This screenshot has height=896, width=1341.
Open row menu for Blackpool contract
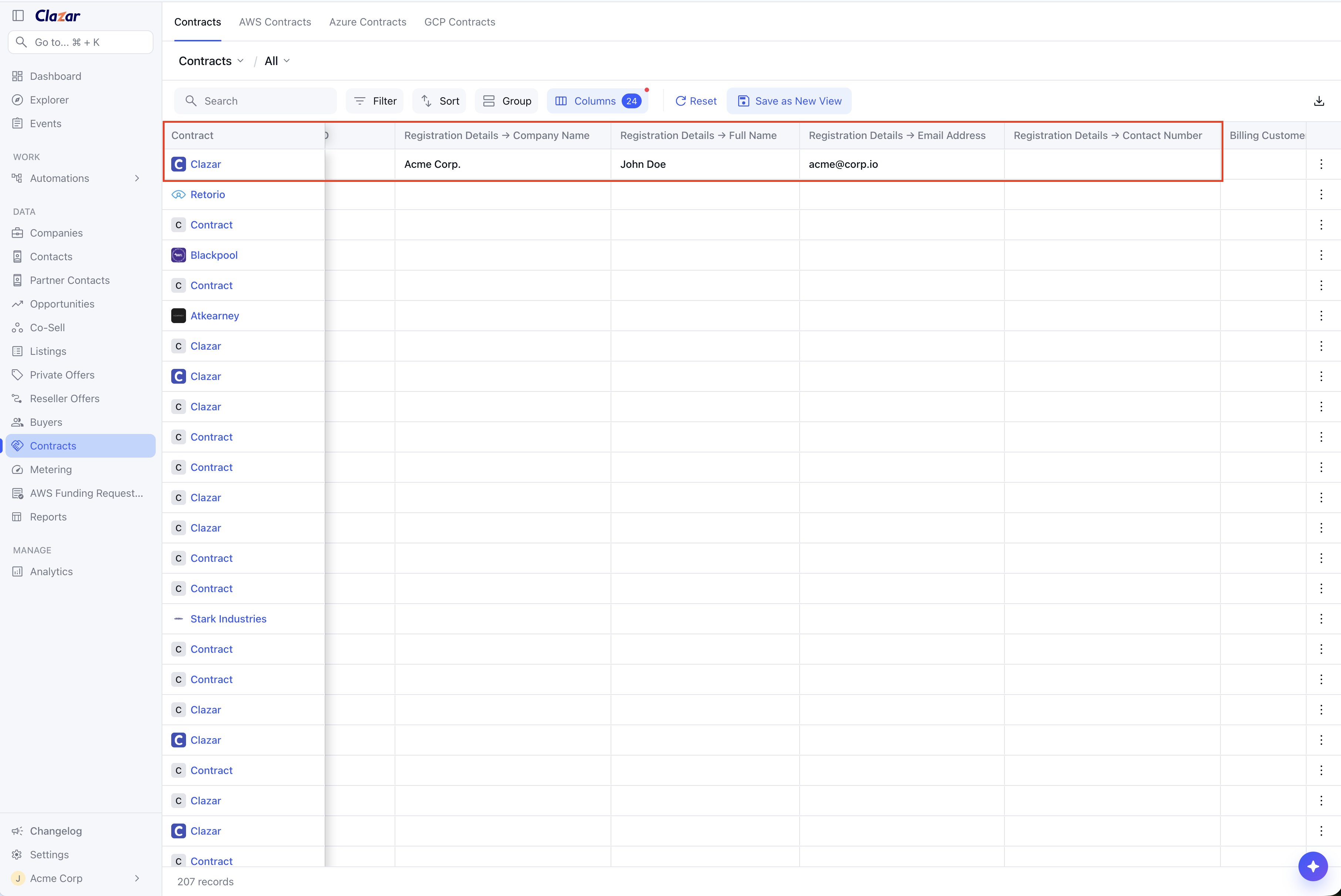point(1321,255)
